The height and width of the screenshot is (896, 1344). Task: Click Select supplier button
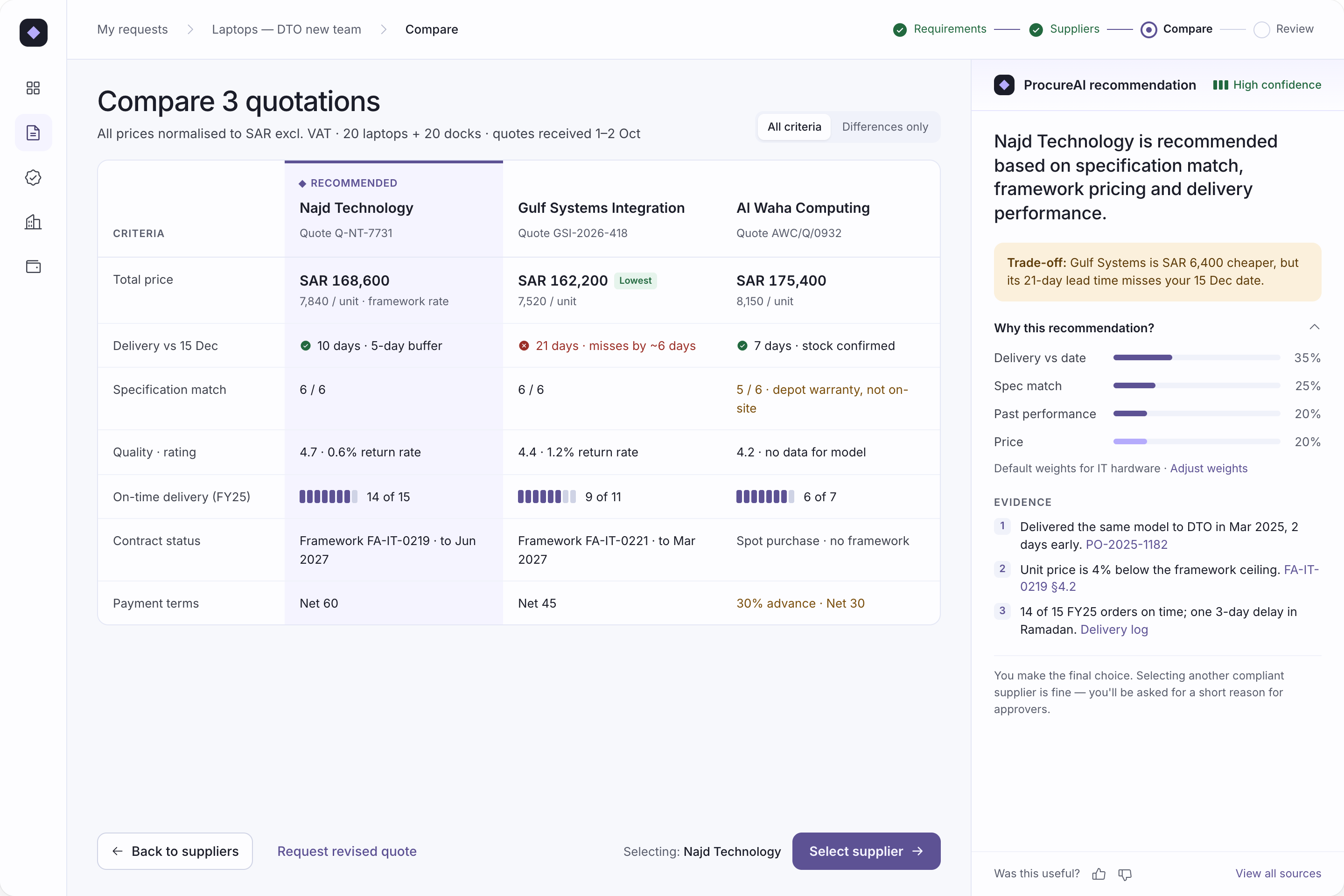click(x=866, y=851)
